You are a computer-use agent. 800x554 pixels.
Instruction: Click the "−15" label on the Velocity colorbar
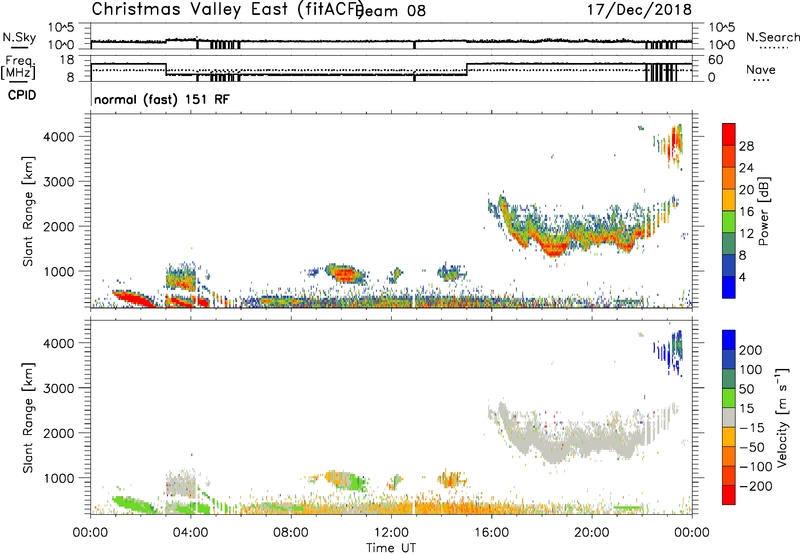coord(752,428)
